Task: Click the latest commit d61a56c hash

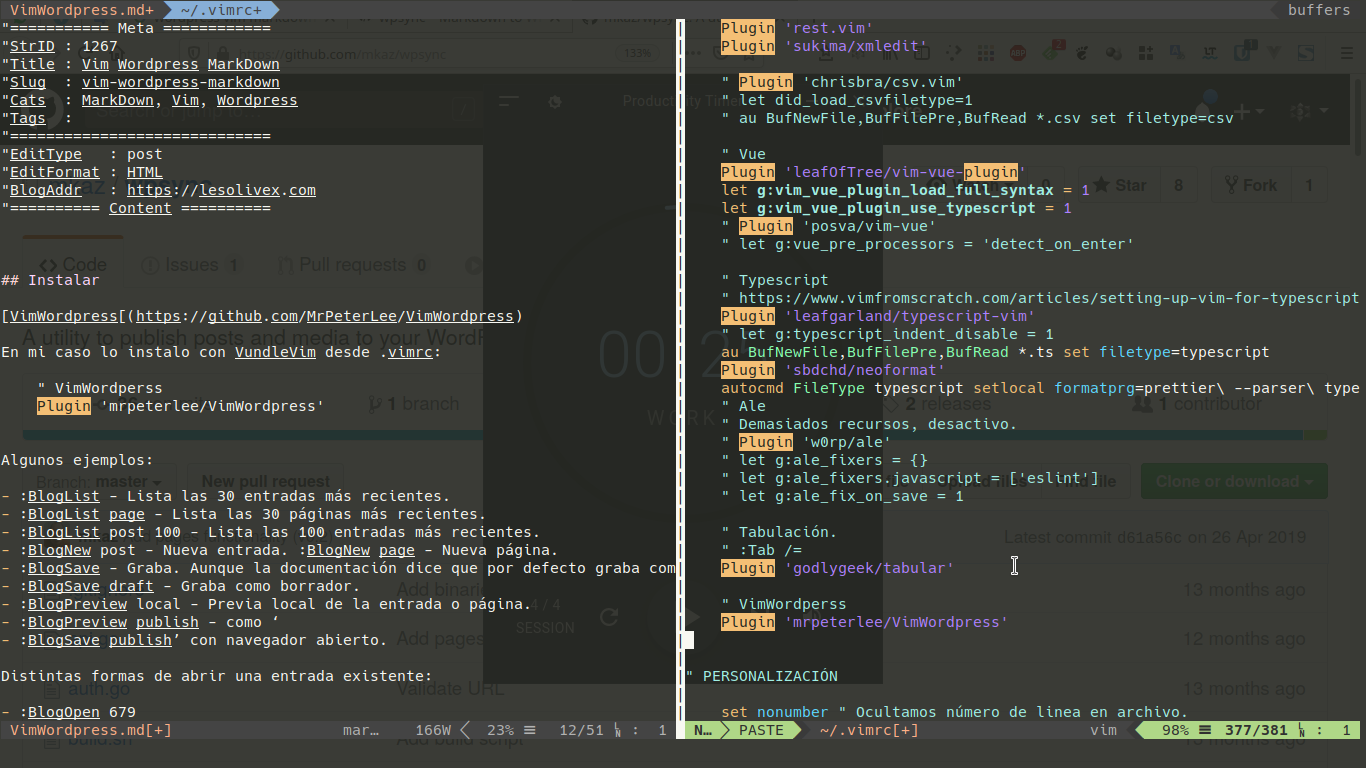Action: pos(1149,537)
